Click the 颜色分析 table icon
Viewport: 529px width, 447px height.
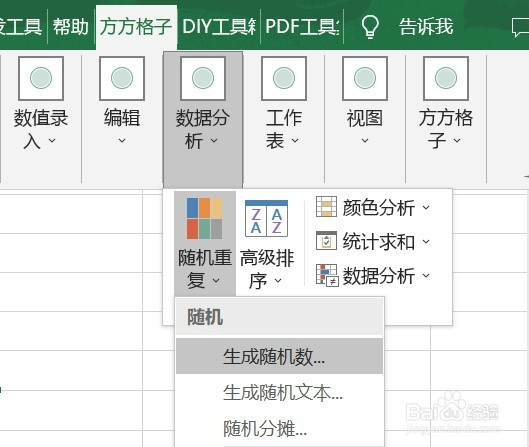(x=326, y=206)
